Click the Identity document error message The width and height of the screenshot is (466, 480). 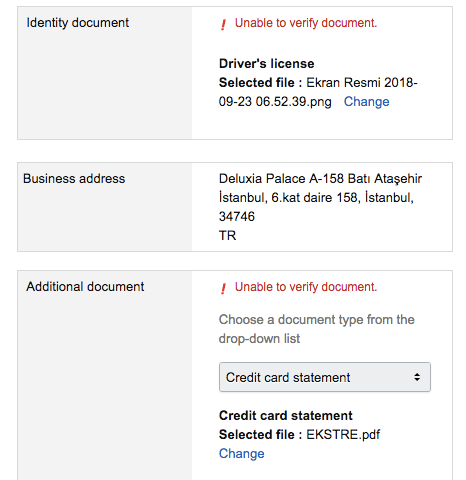coord(306,23)
